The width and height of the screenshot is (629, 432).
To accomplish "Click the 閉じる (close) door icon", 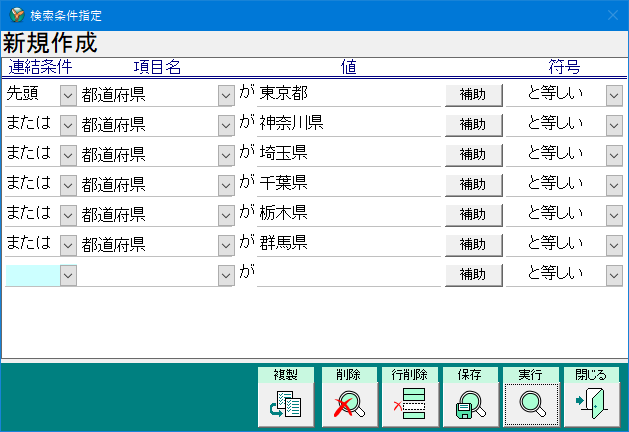I will click(x=591, y=404).
